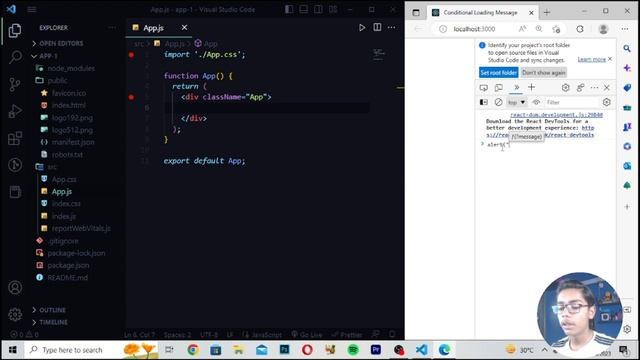
Task: Expand the node_modules folder
Action: coord(71,68)
